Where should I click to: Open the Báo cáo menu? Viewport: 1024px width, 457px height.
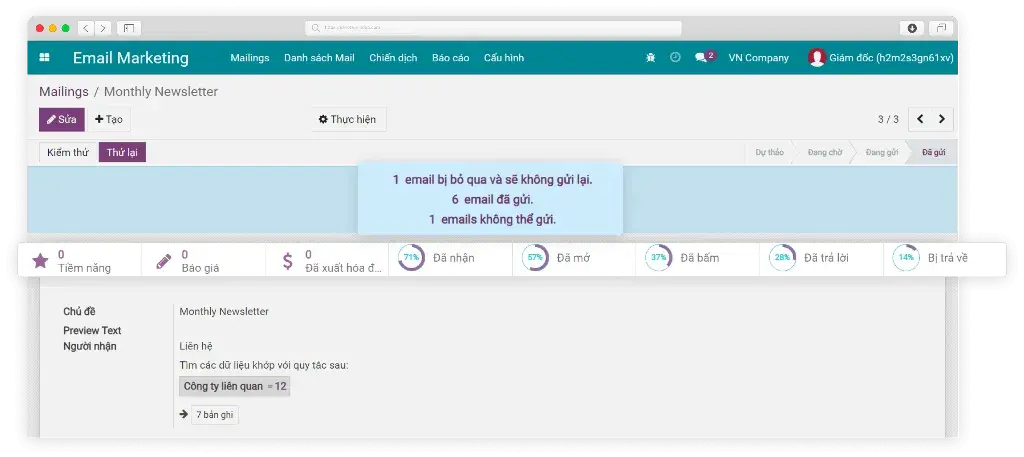tap(450, 58)
